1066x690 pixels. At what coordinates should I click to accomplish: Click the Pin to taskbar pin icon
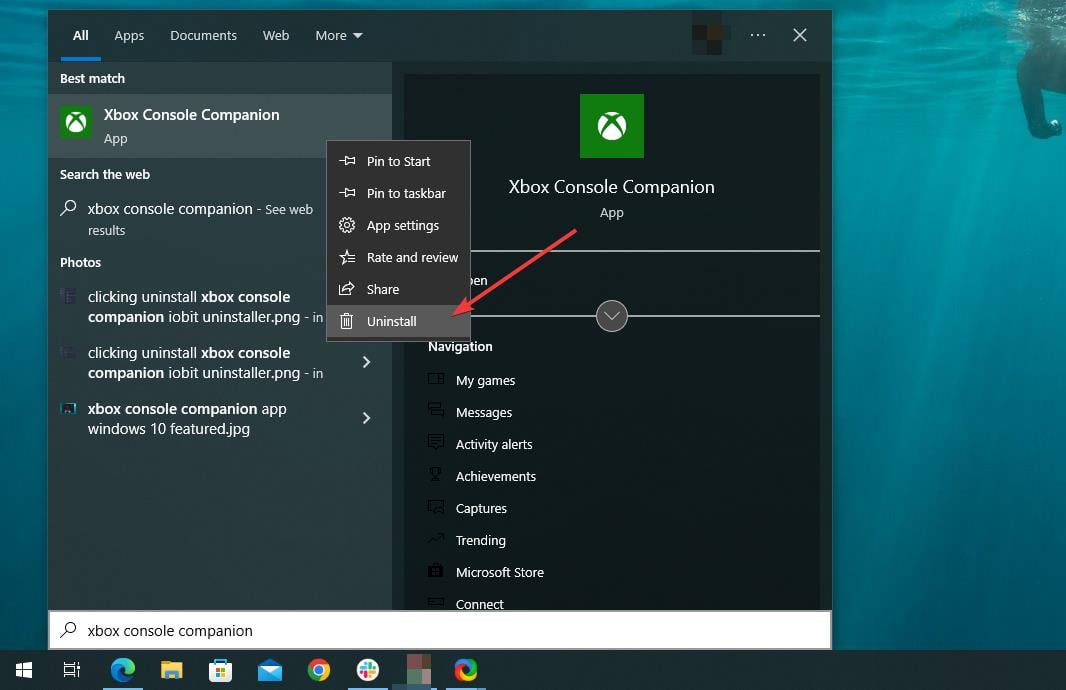(347, 193)
